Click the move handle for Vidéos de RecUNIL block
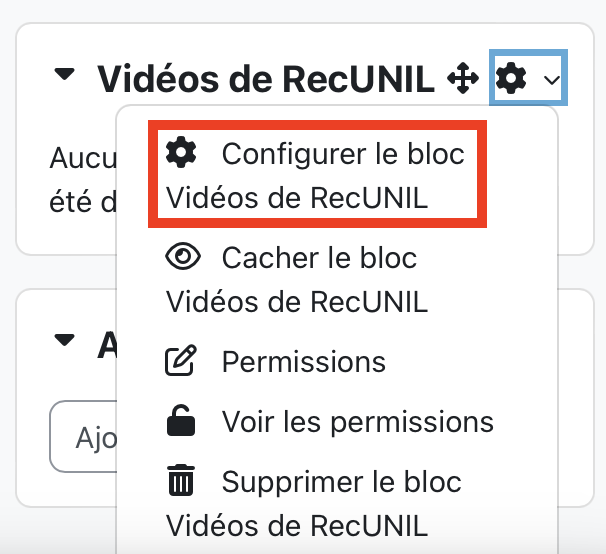This screenshot has height=554, width=606. 462,78
